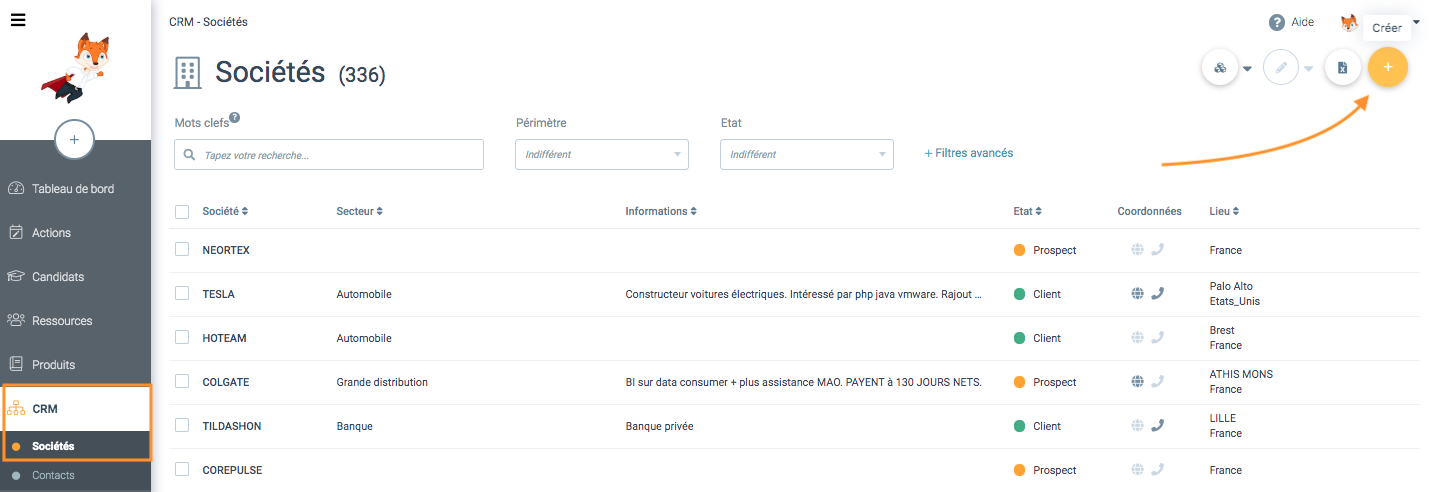Click the pencil bulk-edit icon
Viewport: 1438px width, 492px height.
click(x=1281, y=68)
